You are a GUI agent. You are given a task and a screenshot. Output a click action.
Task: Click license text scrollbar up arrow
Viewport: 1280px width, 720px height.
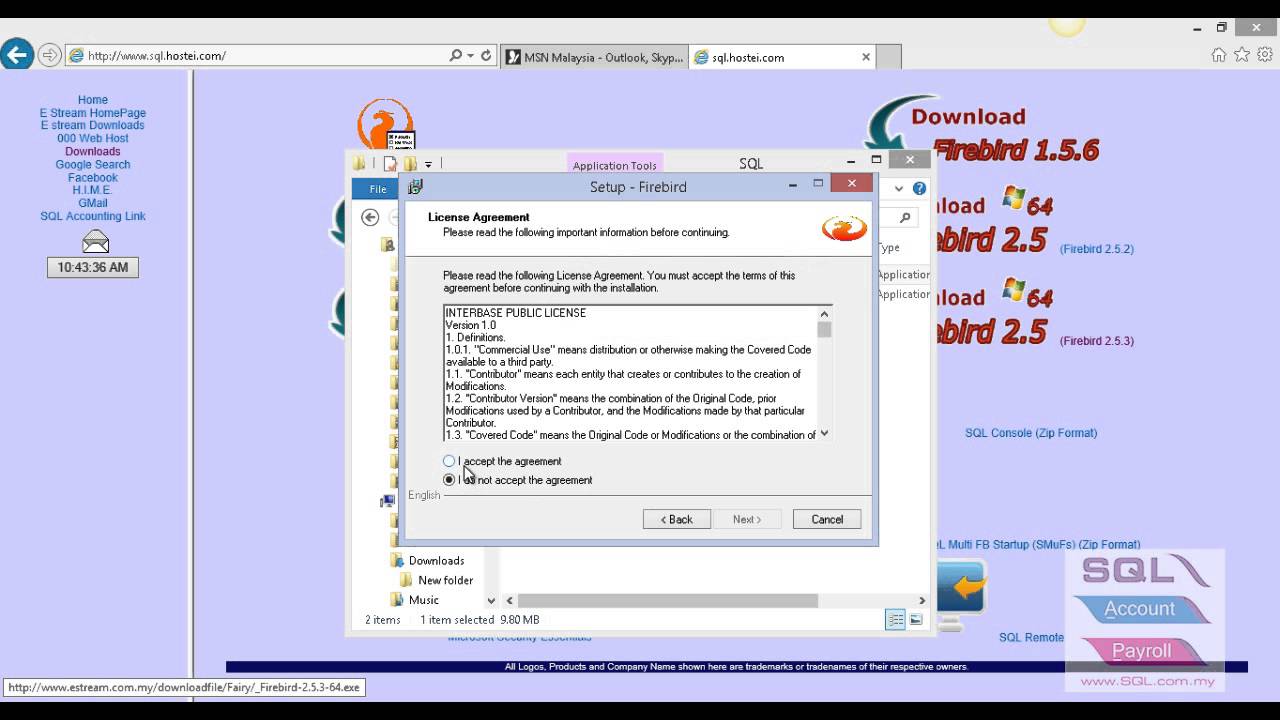pos(824,314)
